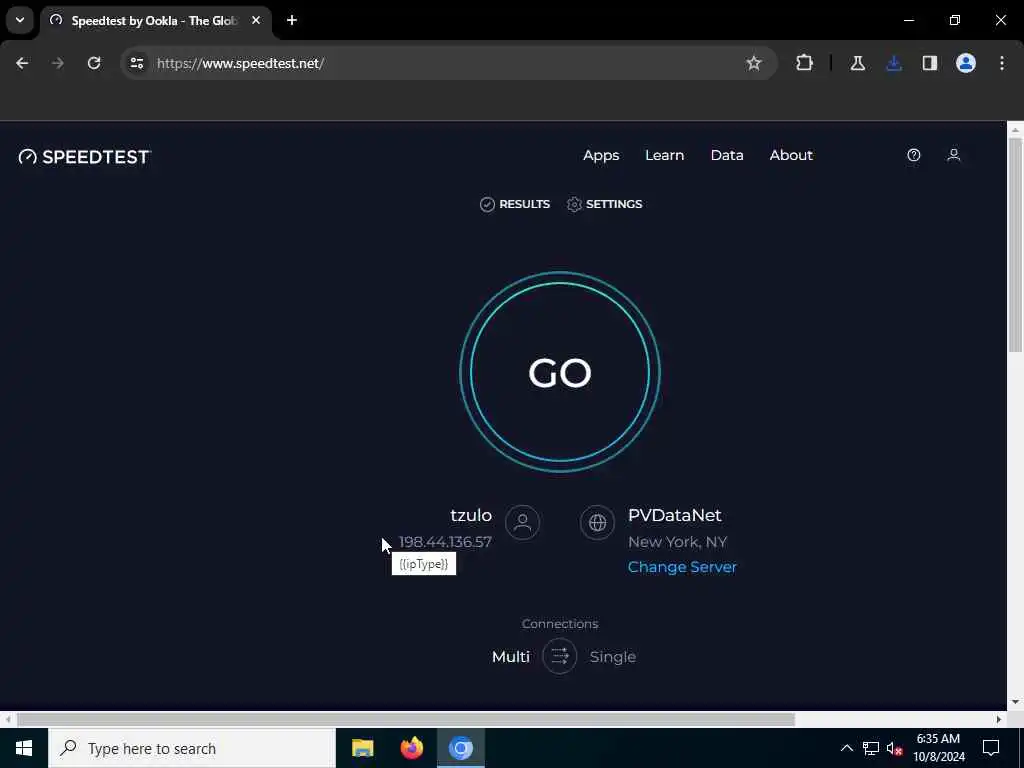Click the muted volume tray icon
The image size is (1024, 768).
895,748
